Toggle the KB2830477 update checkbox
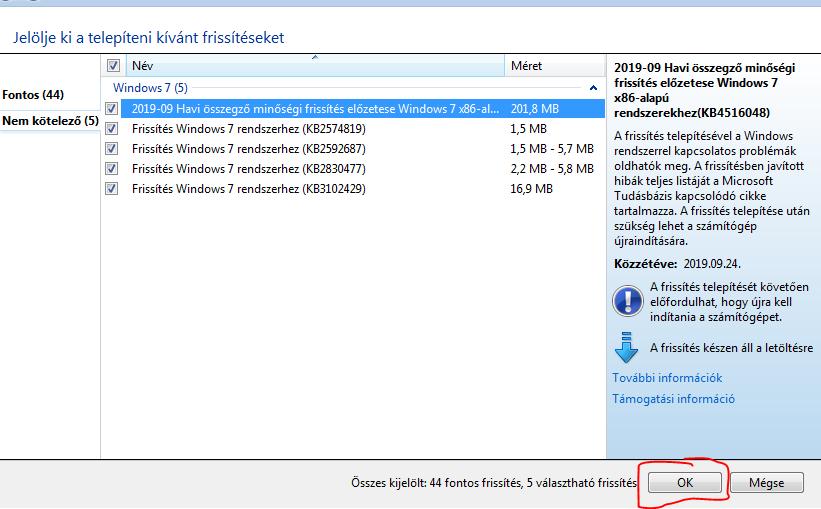The width and height of the screenshot is (821, 509). point(112,168)
